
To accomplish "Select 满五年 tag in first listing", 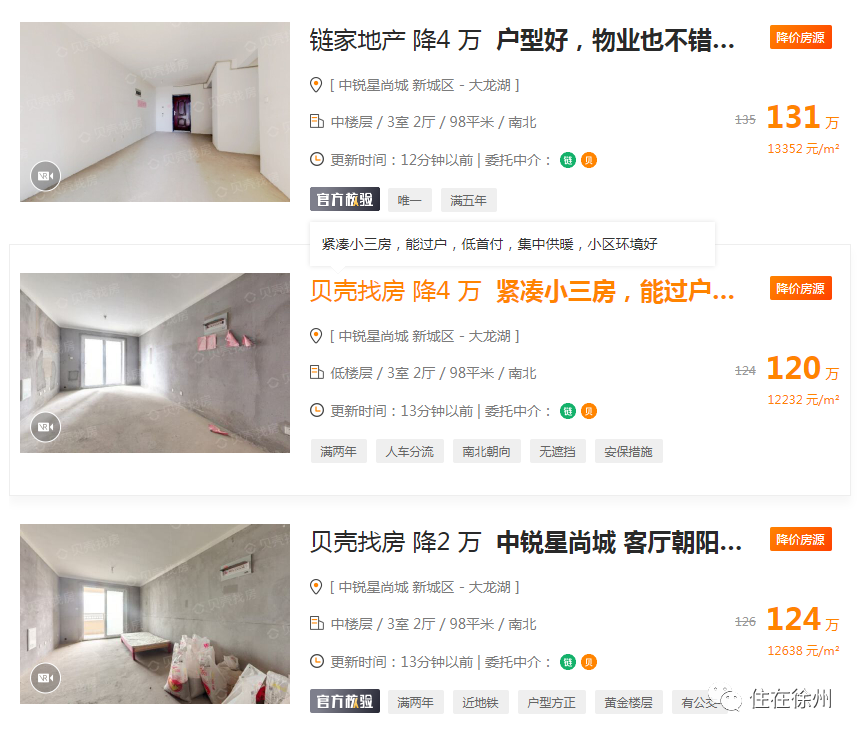I will point(468,200).
